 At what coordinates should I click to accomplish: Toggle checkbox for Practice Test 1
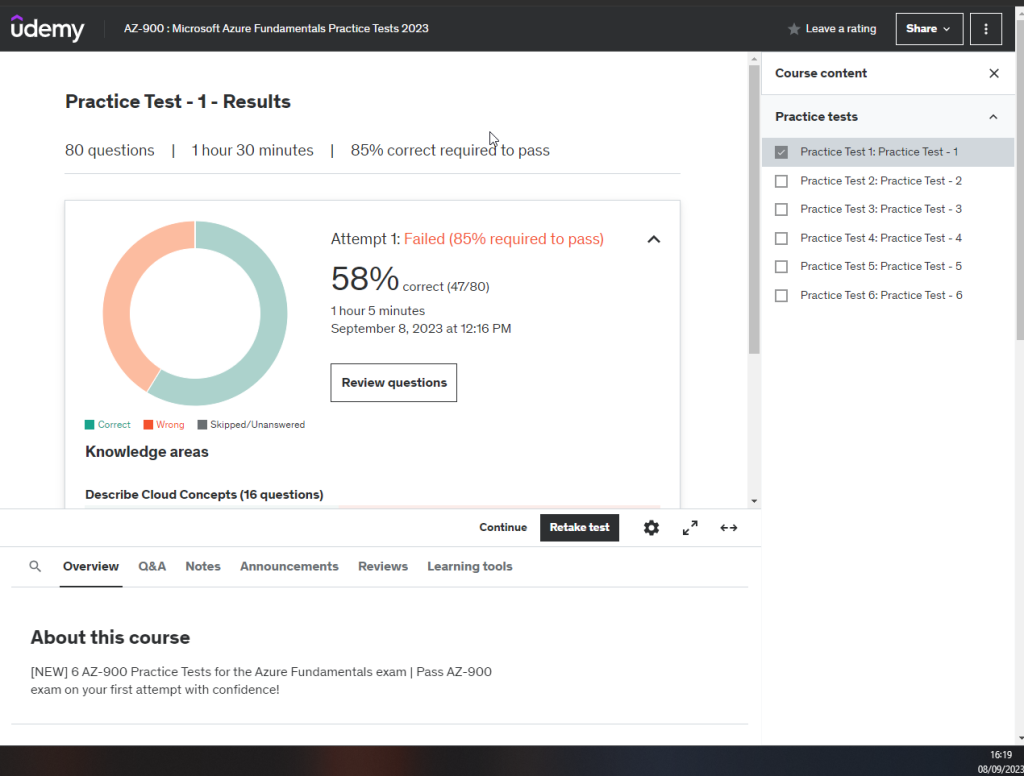(x=781, y=152)
